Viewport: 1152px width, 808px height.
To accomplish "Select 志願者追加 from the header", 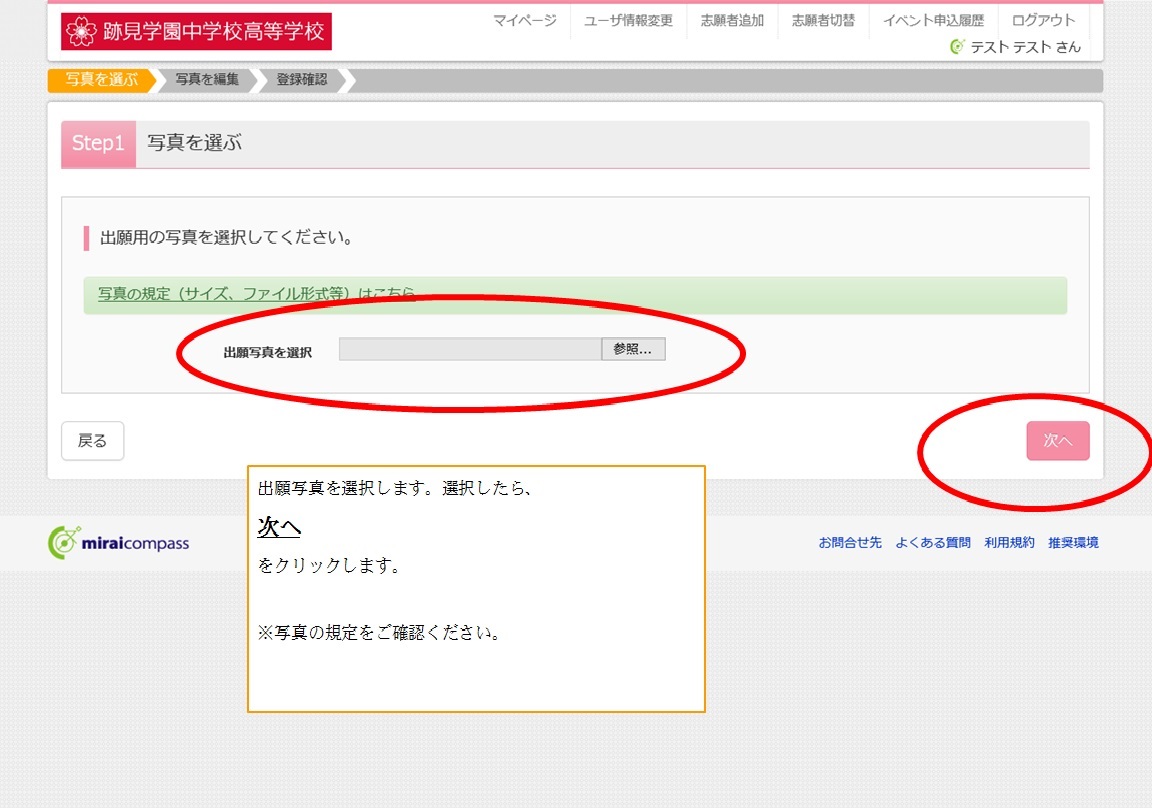I will [732, 21].
